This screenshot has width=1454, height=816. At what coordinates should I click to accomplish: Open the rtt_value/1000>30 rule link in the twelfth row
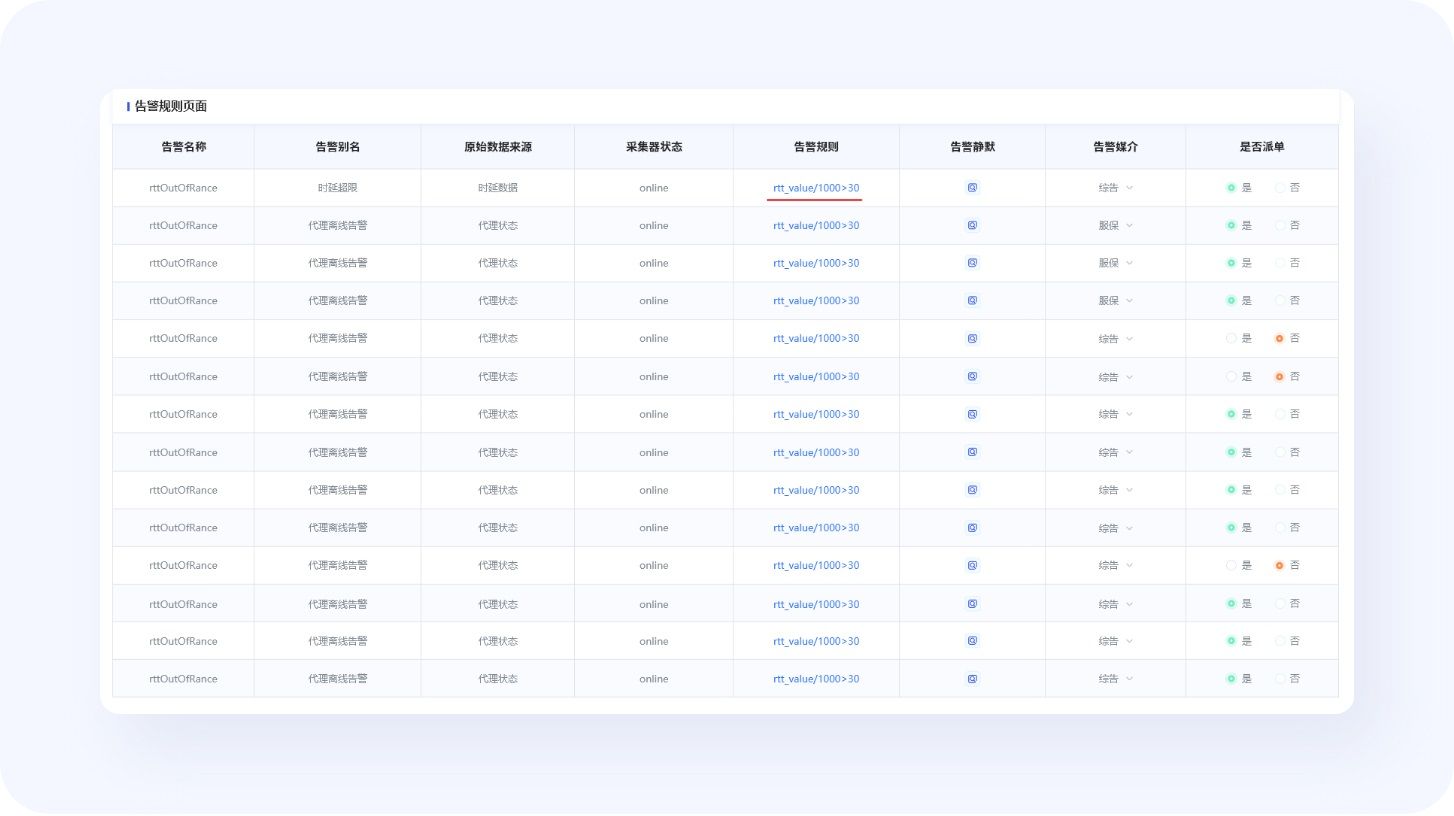[816, 604]
